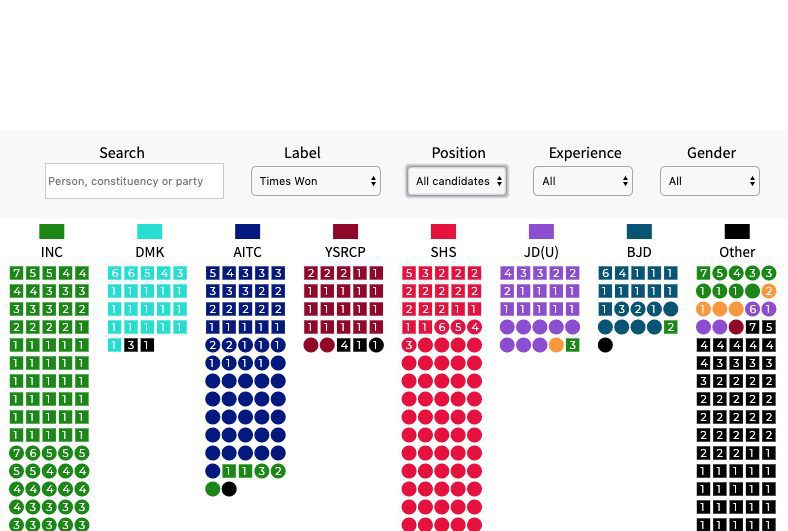Screen dimensions: 788x531
Task: Click the green square 7 in Other column
Action: [x=704, y=273]
